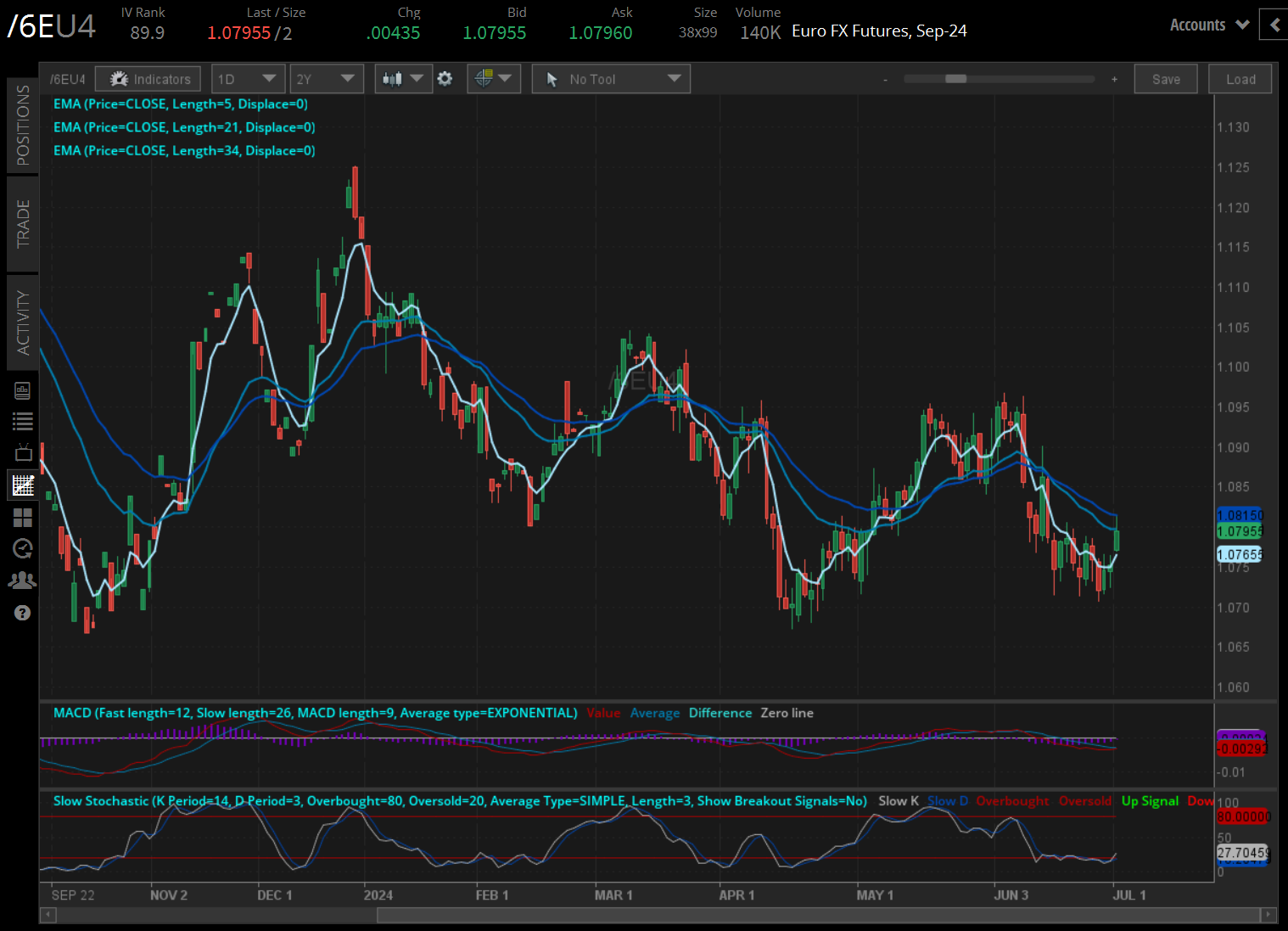
Task: Click the news book icon in sidebar
Action: point(23,390)
